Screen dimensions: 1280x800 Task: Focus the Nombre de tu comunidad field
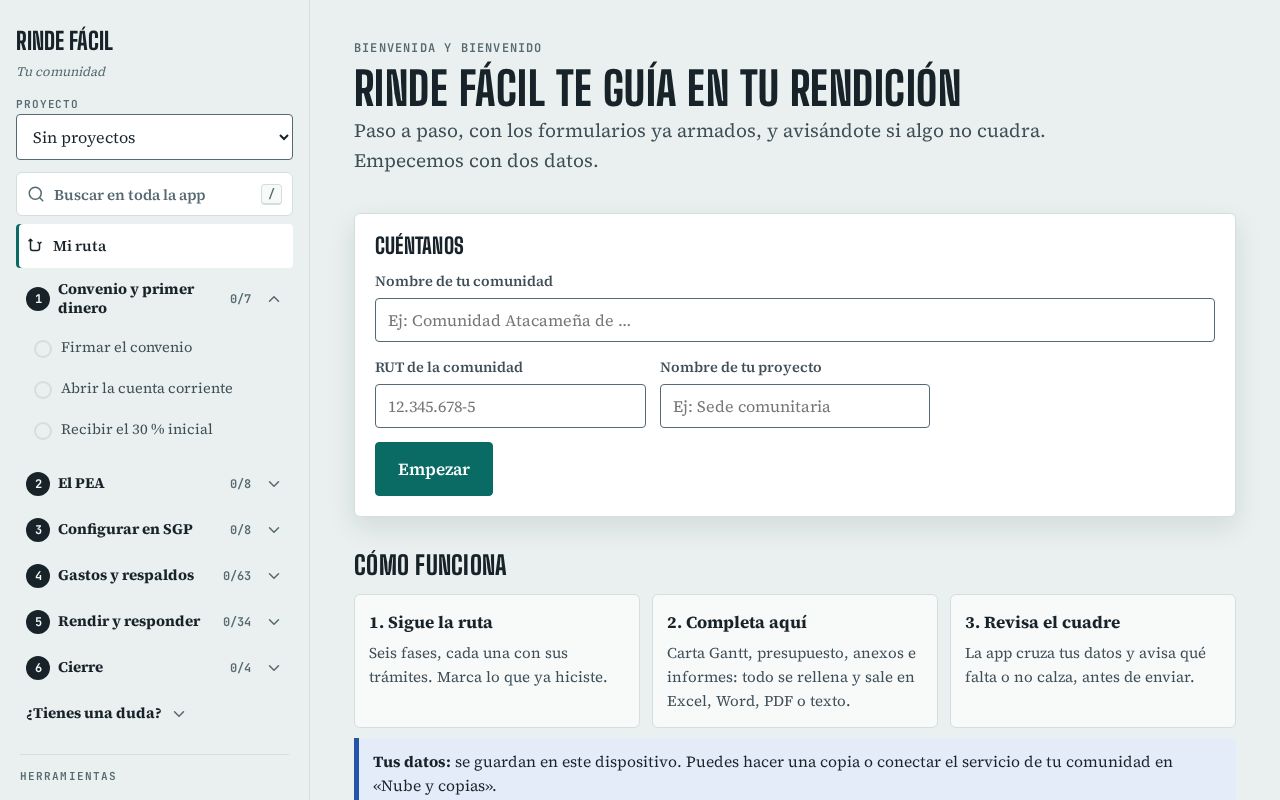click(795, 320)
